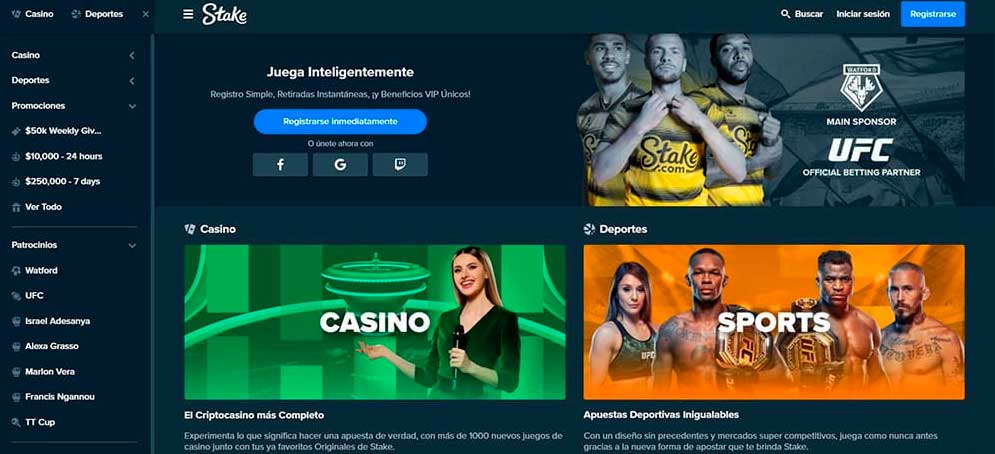Click the Registrarse inmediatamente button
995x454 pixels.
pos(340,121)
